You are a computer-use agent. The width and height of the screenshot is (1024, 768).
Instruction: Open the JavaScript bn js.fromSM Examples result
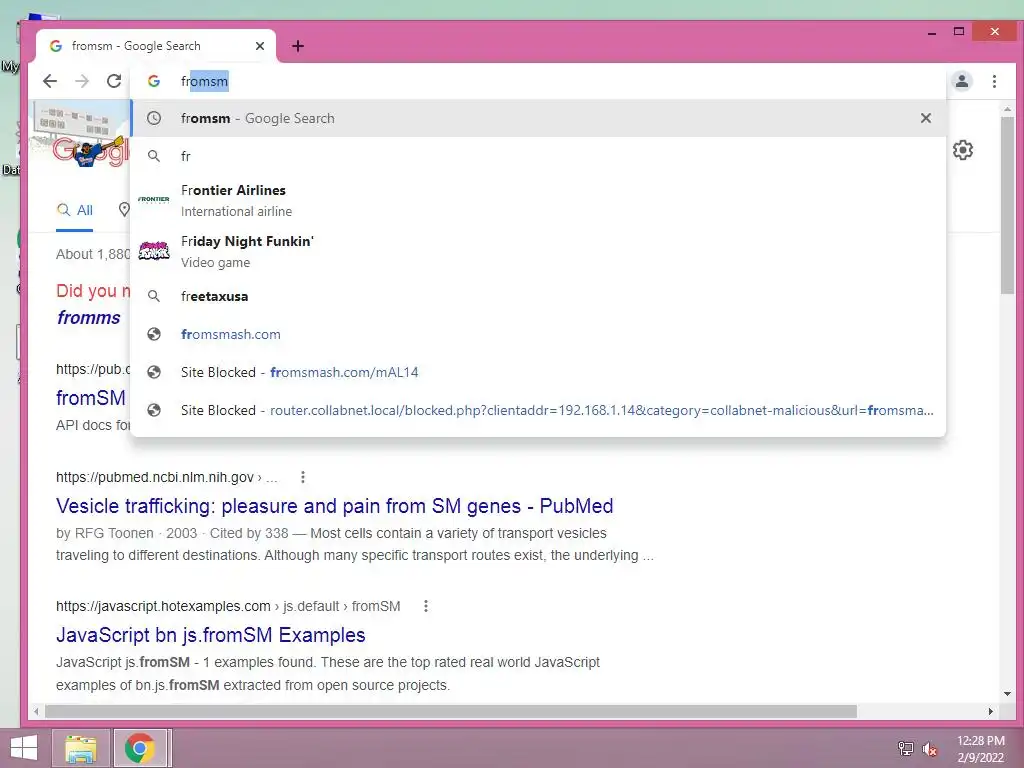210,635
